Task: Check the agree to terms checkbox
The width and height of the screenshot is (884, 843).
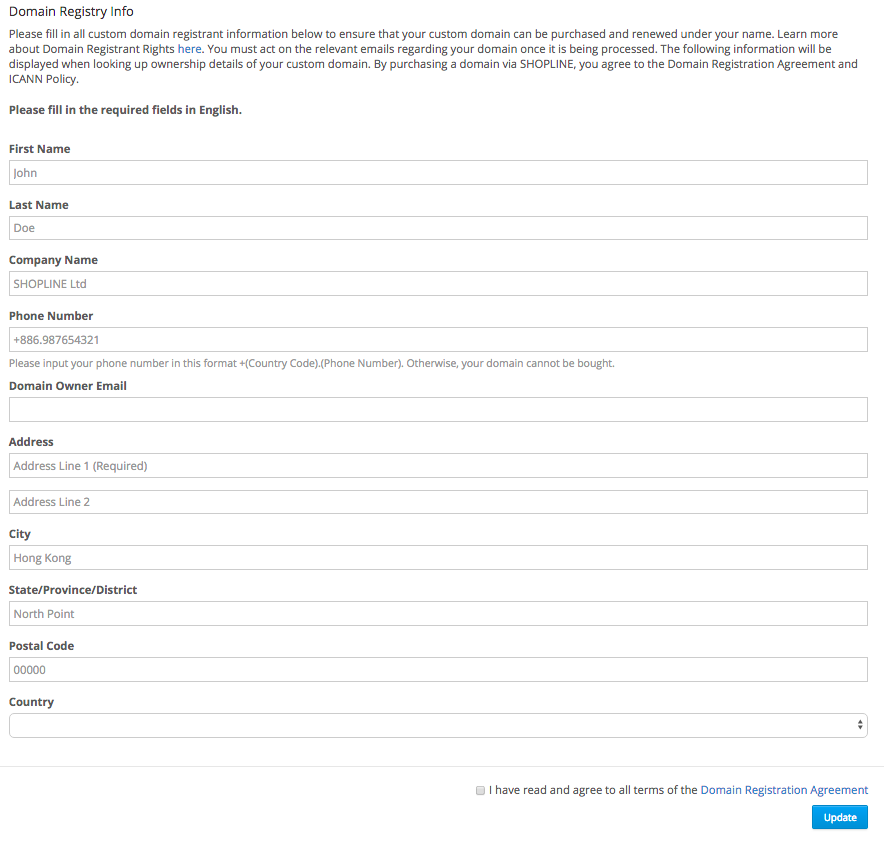Action: tap(480, 791)
